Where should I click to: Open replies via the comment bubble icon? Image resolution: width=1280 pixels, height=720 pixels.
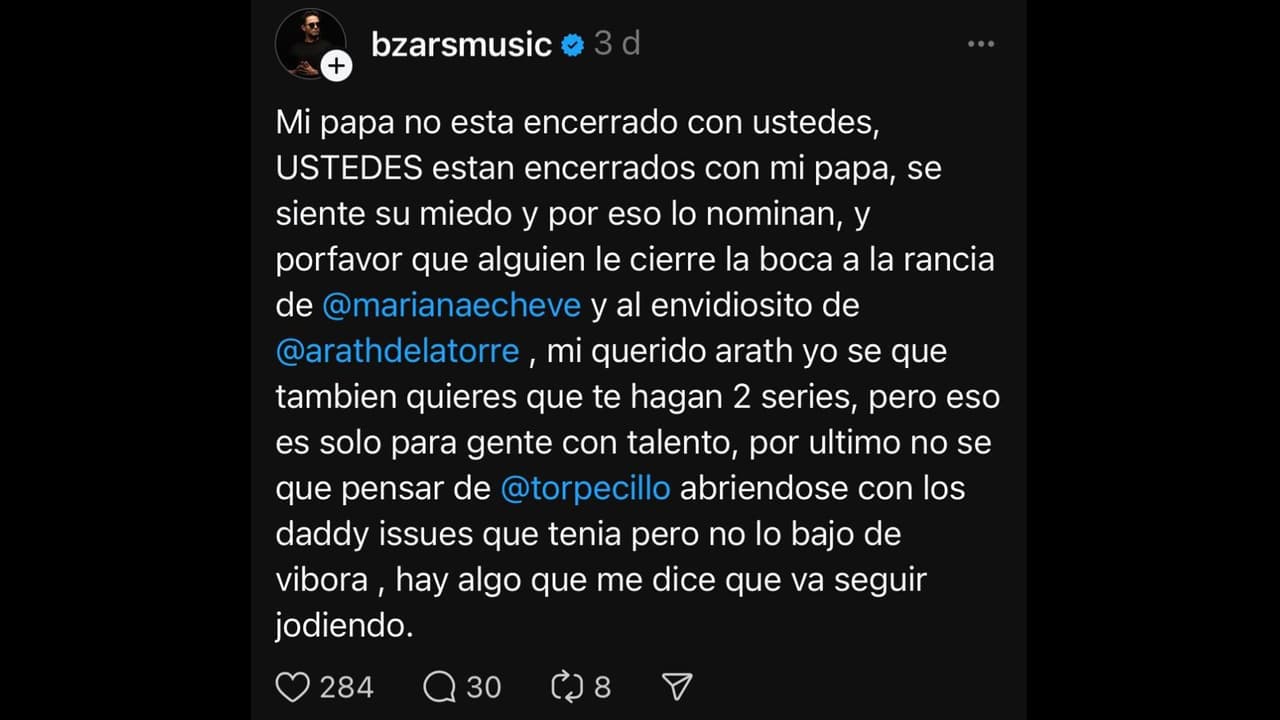click(439, 687)
